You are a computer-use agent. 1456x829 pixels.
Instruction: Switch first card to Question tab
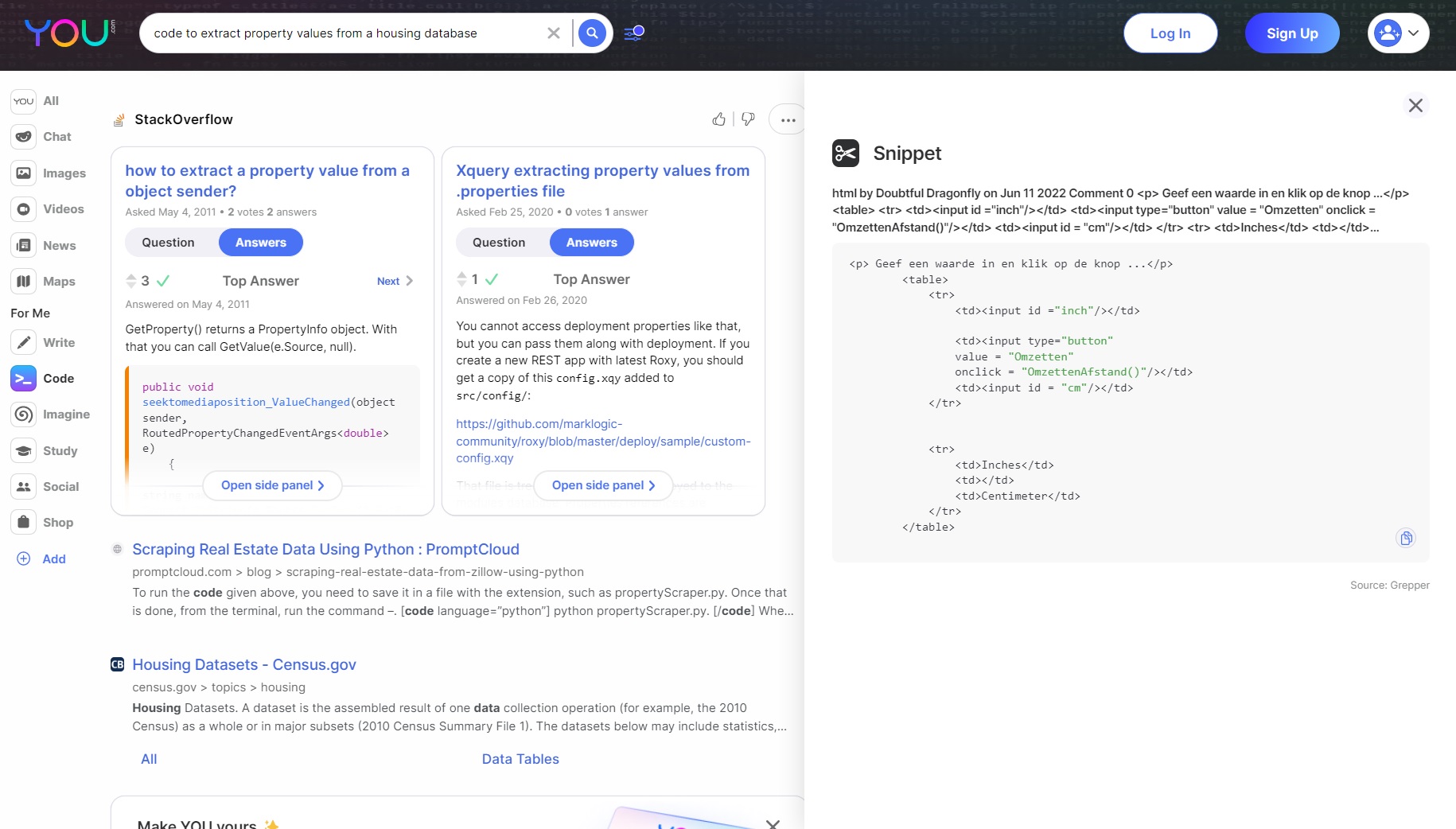[168, 243]
